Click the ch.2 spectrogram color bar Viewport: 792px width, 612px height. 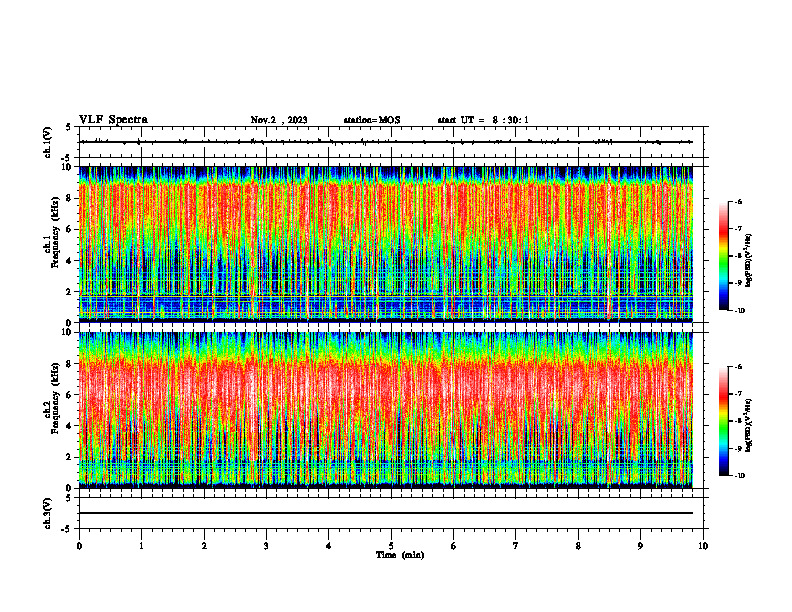pos(723,421)
